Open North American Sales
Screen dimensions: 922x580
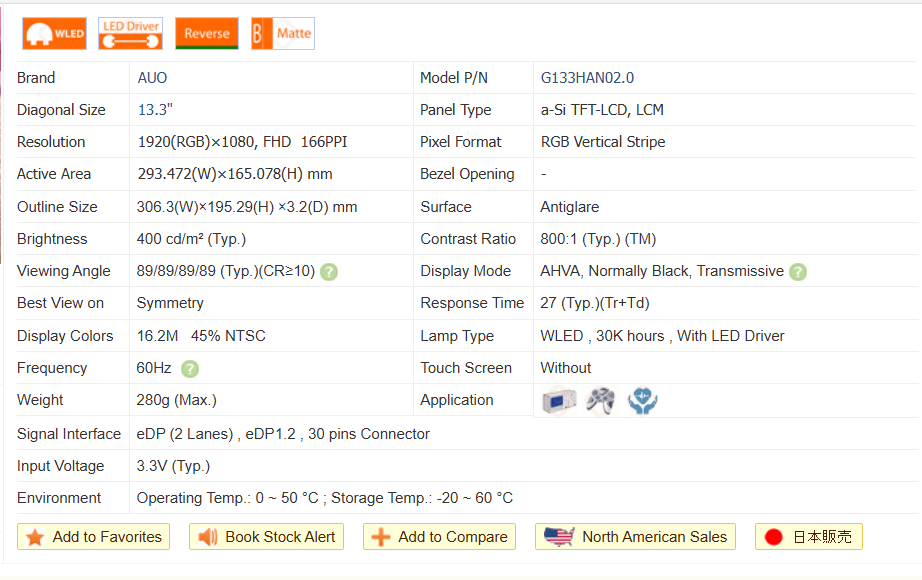635,537
